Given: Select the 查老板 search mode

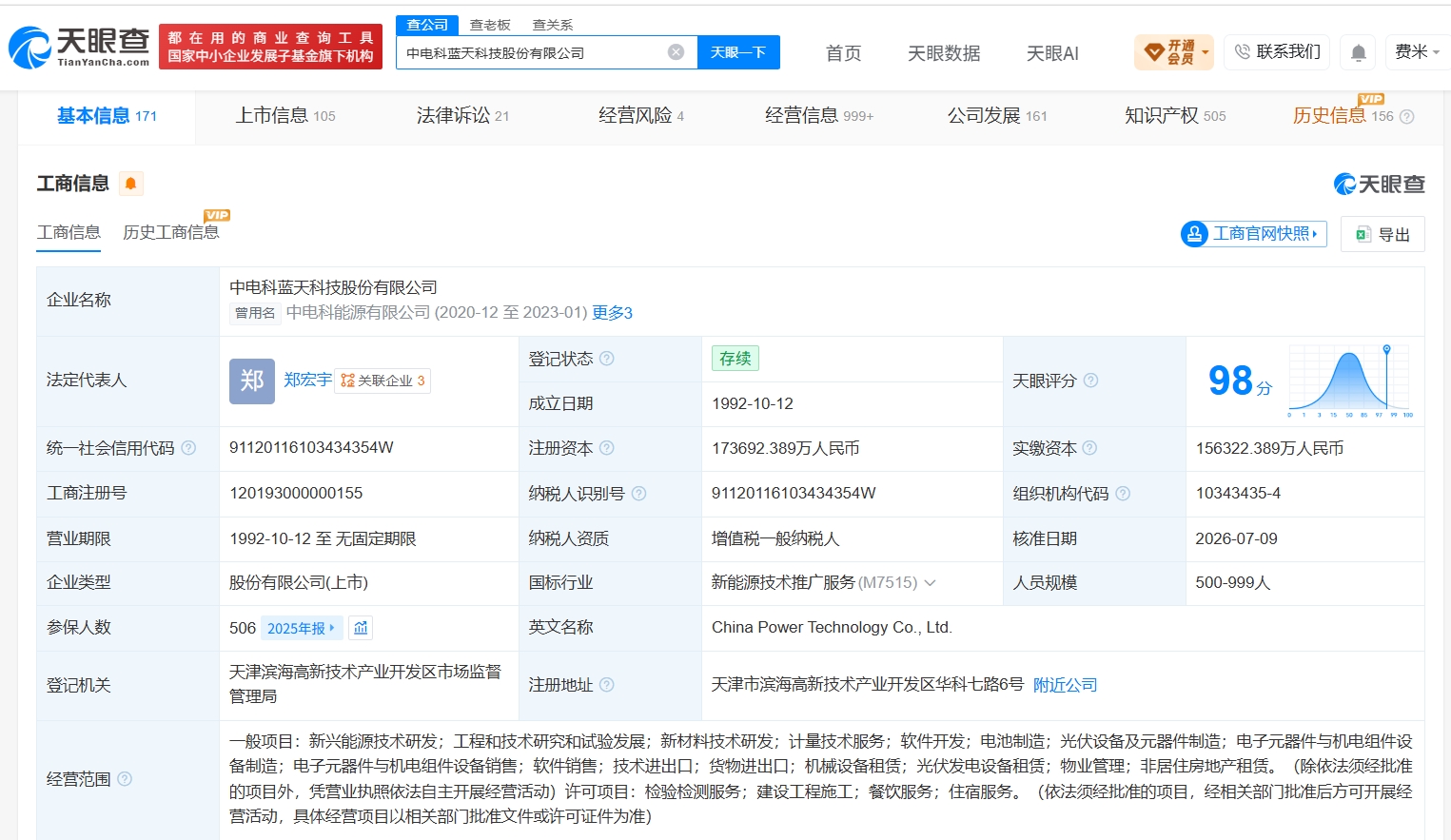Looking at the screenshot, I should point(490,25).
